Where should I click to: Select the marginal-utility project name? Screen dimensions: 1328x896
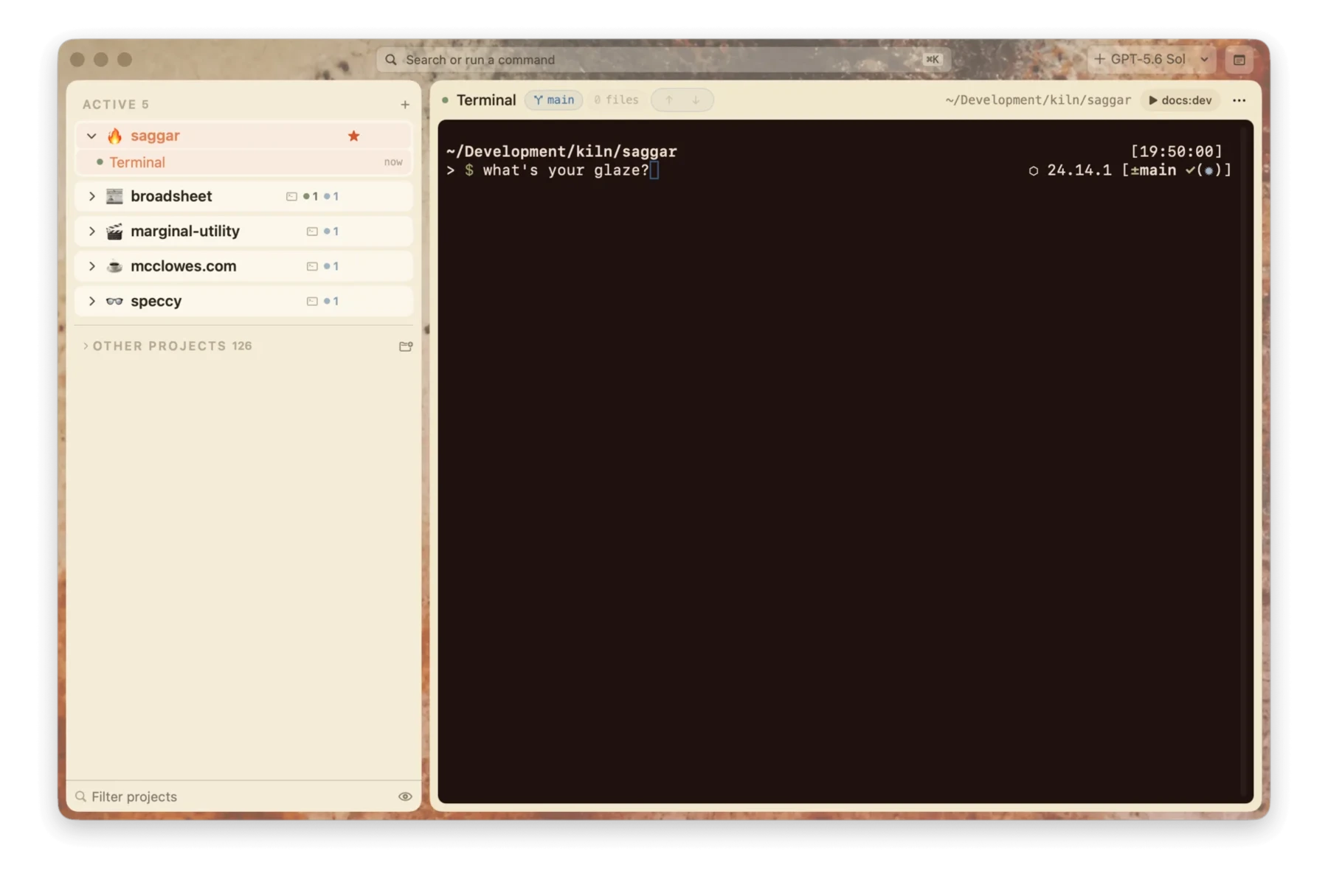click(185, 231)
